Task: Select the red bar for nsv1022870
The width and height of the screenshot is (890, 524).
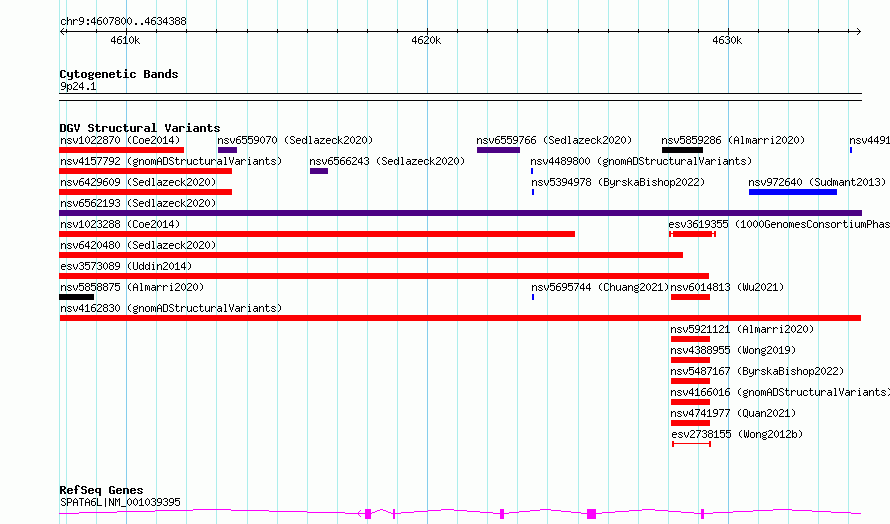Action: 121,150
